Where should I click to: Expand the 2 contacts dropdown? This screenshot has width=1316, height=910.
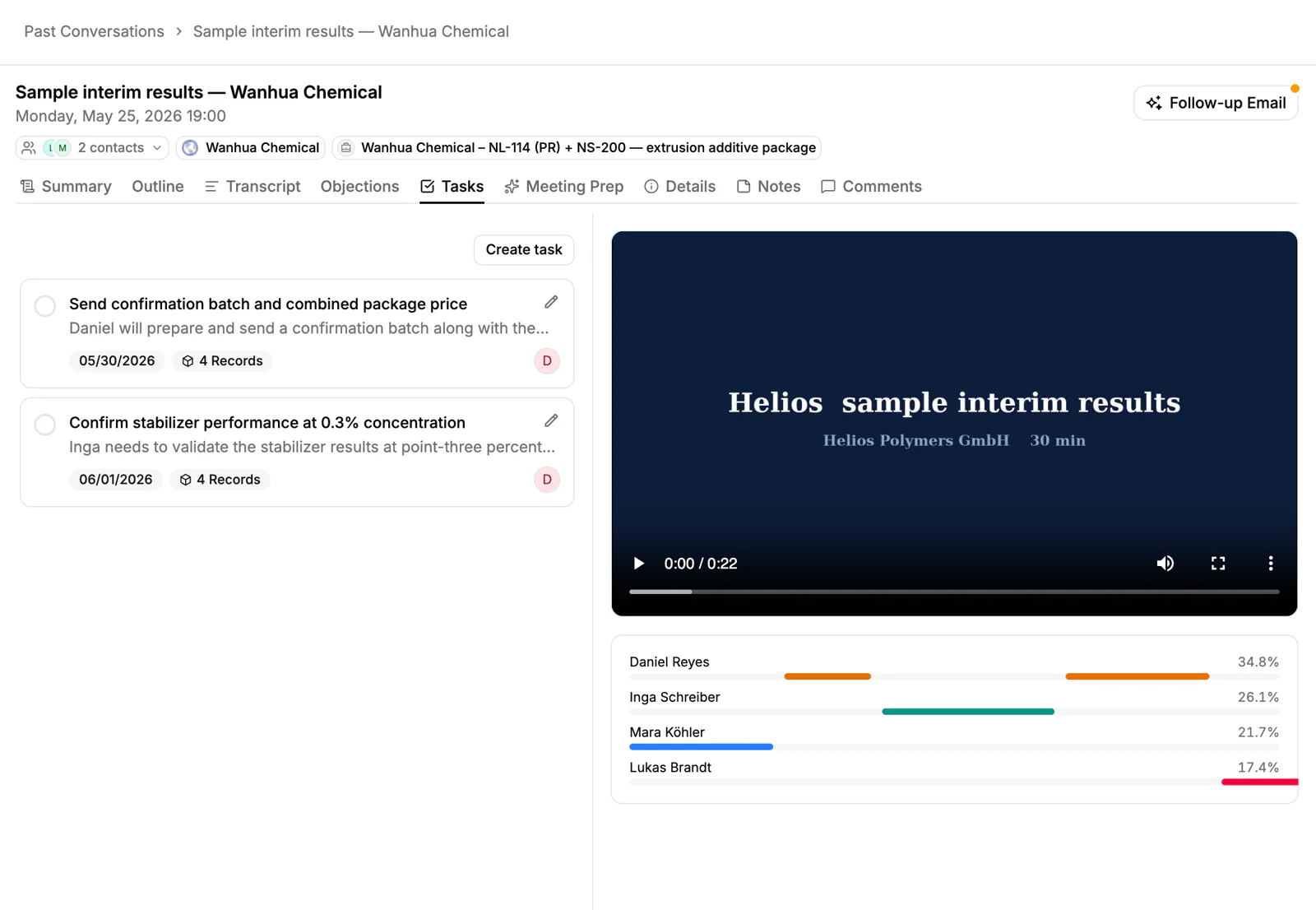coord(92,148)
